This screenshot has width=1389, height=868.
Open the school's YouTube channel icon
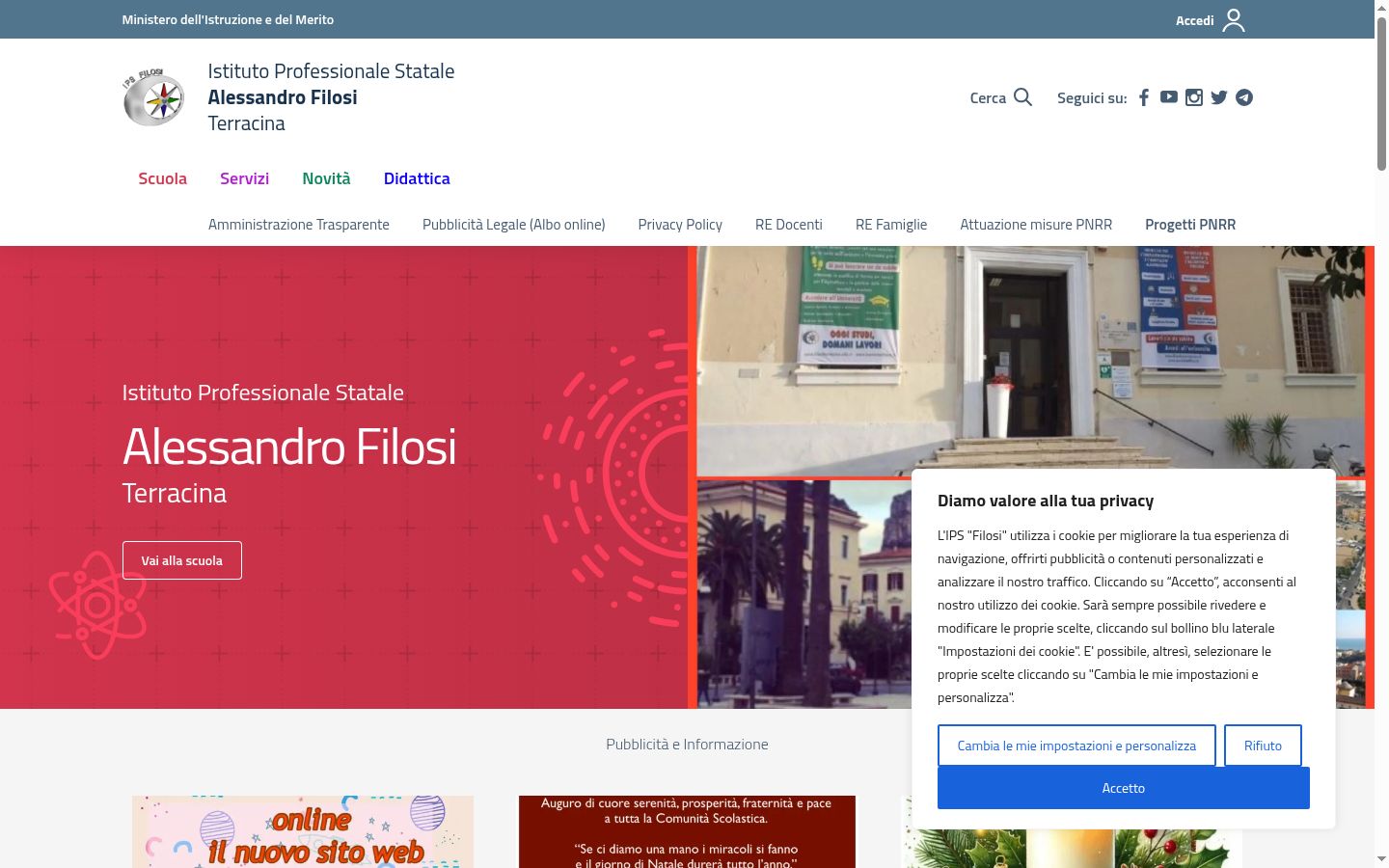1169,97
